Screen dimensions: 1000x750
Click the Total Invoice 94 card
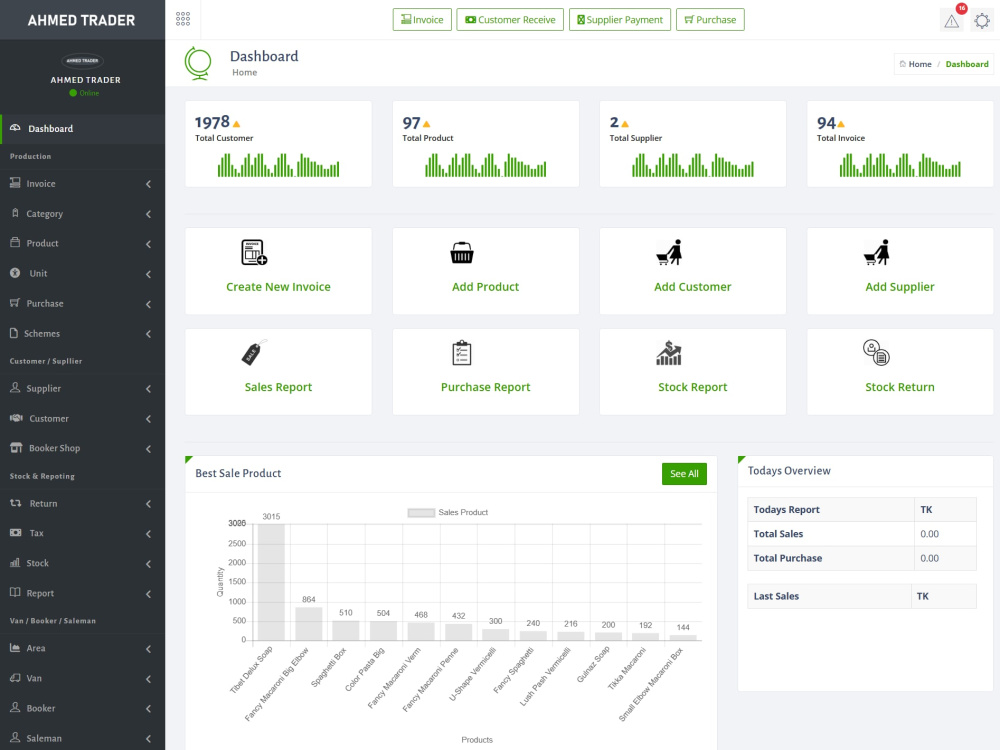900,143
